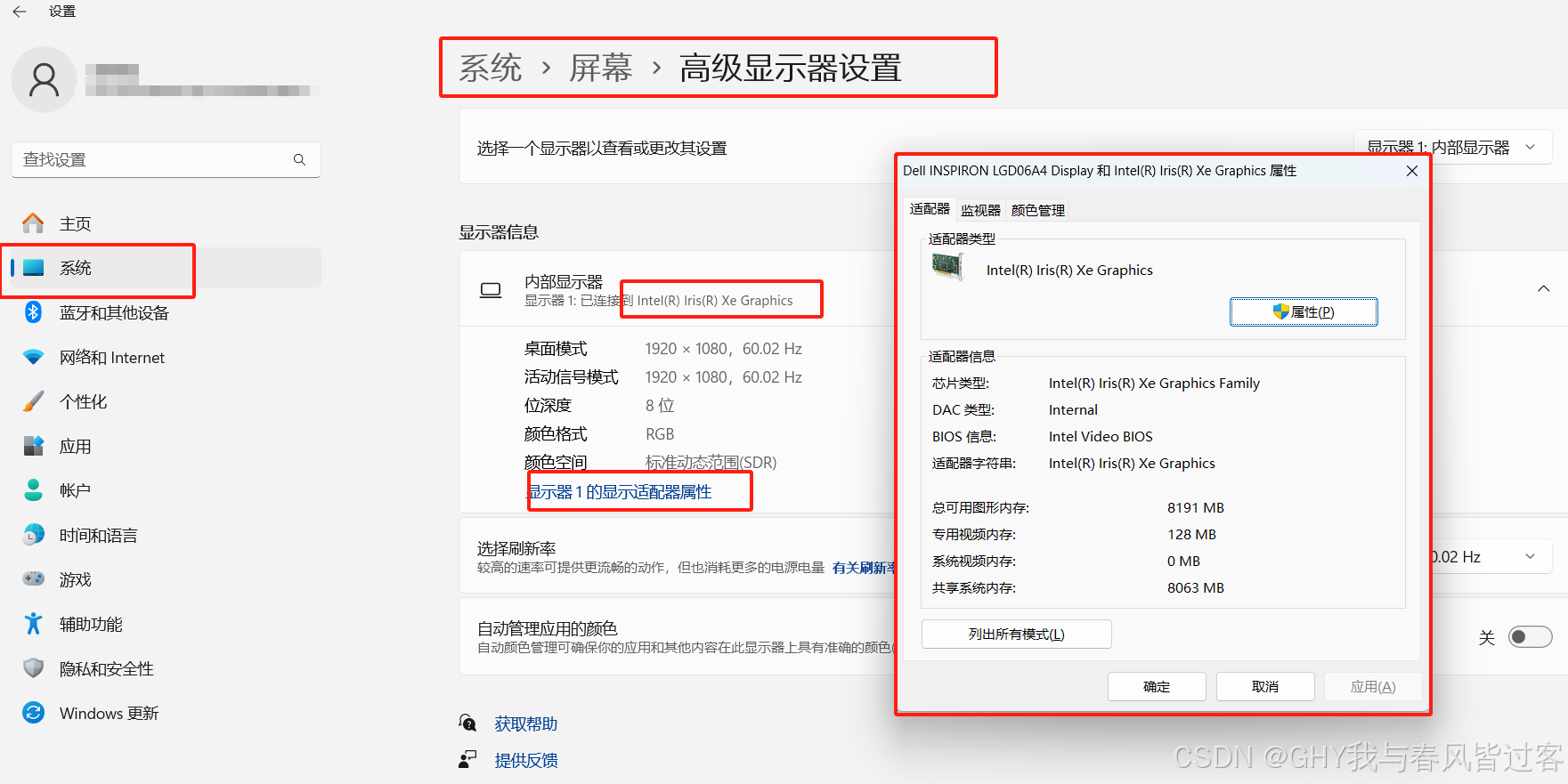Switch to the 监视器 tab

coord(980,210)
